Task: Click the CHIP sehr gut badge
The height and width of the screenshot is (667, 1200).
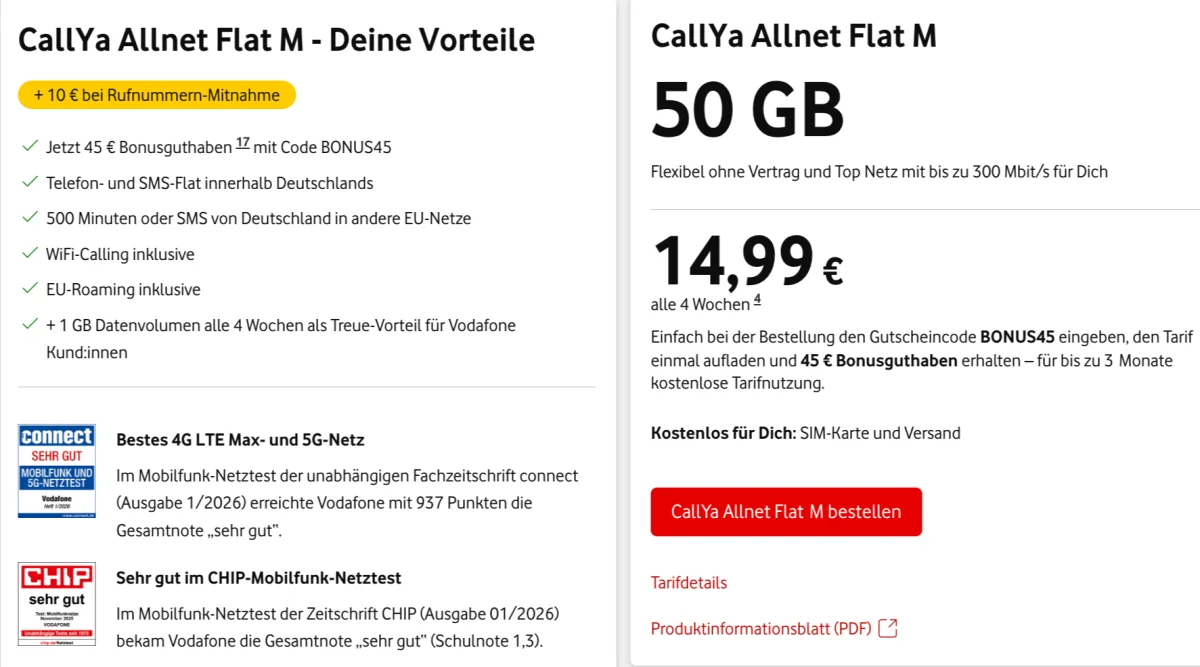Action: tap(57, 603)
